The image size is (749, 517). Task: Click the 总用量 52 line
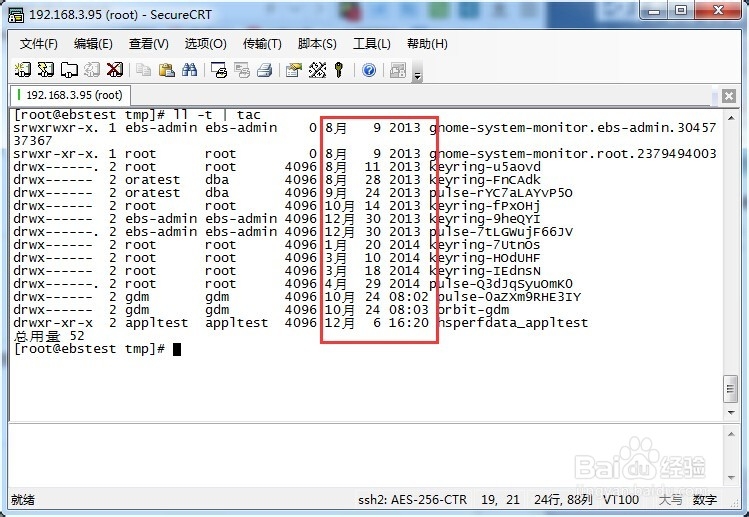[x=49, y=336]
